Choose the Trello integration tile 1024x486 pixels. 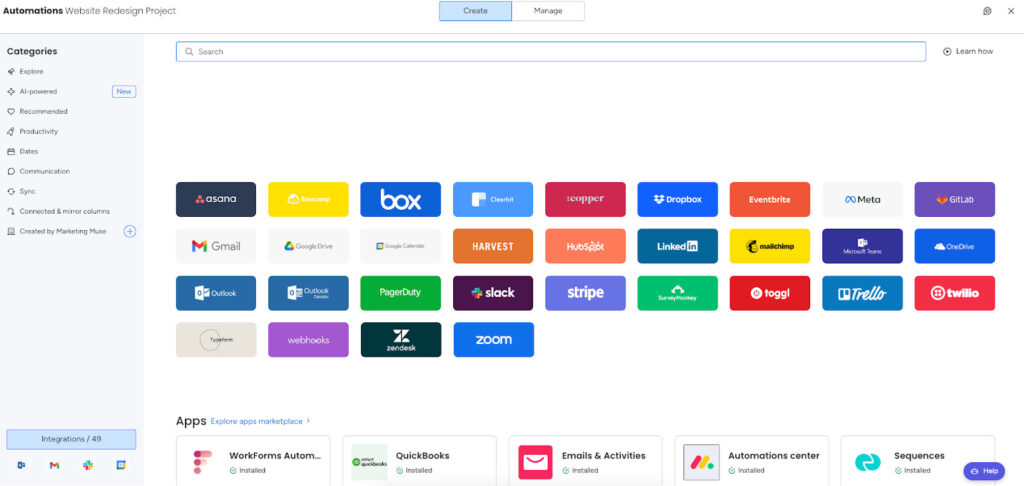coord(862,293)
